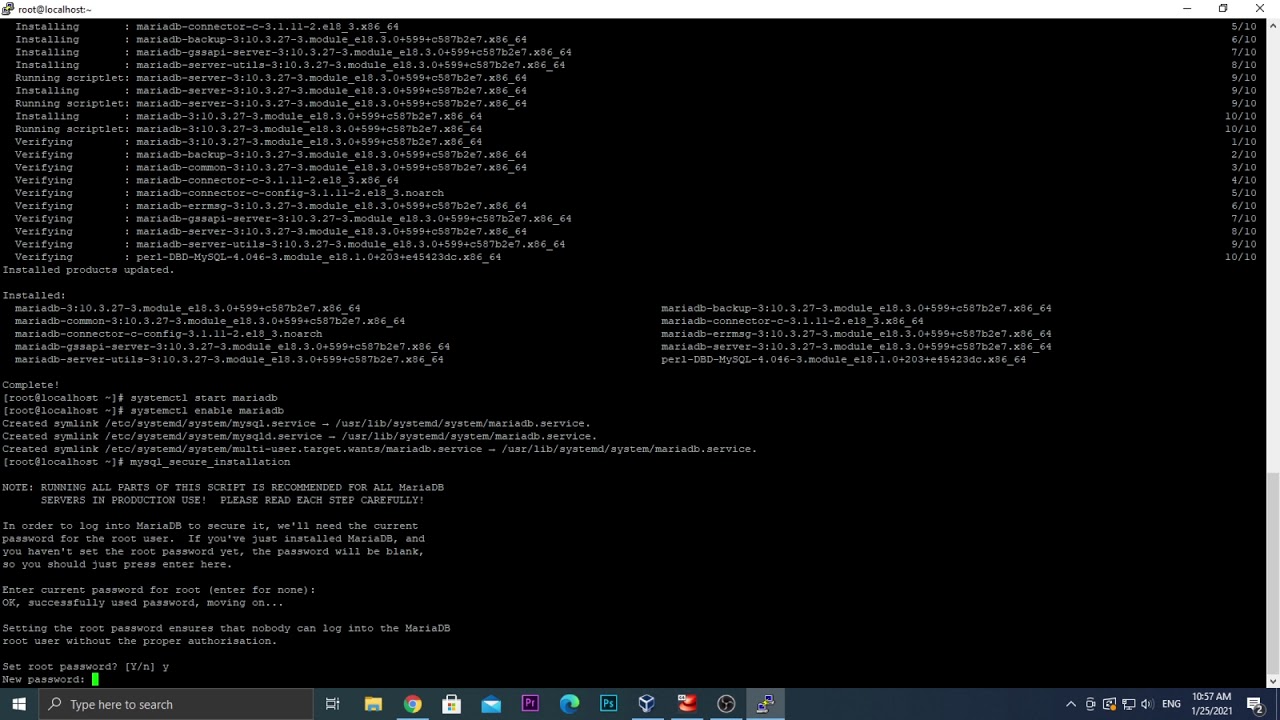
Task: Click the installed mariadb-connector-c-config package entry
Action: (168, 334)
